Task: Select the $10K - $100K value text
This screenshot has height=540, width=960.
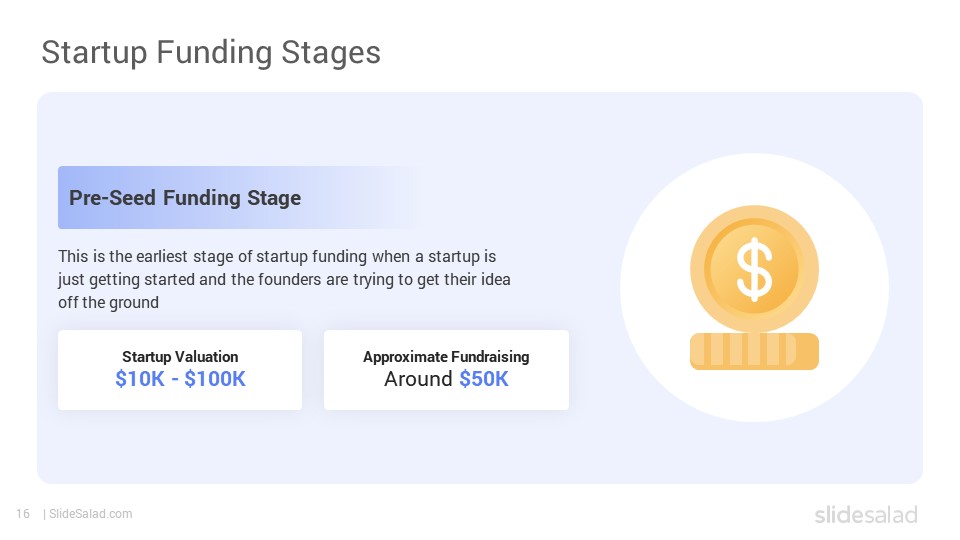Action: click(x=181, y=379)
